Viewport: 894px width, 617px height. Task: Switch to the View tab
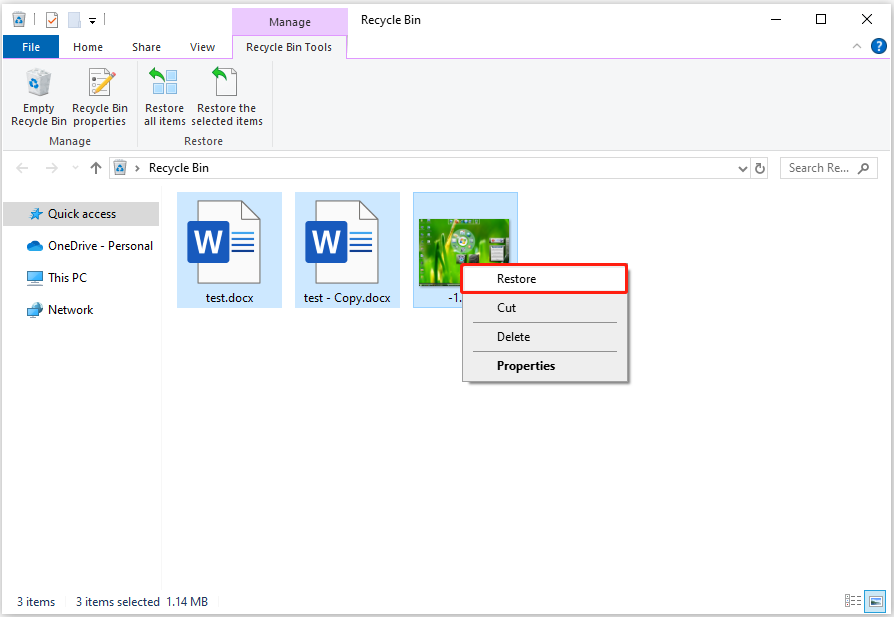(202, 47)
